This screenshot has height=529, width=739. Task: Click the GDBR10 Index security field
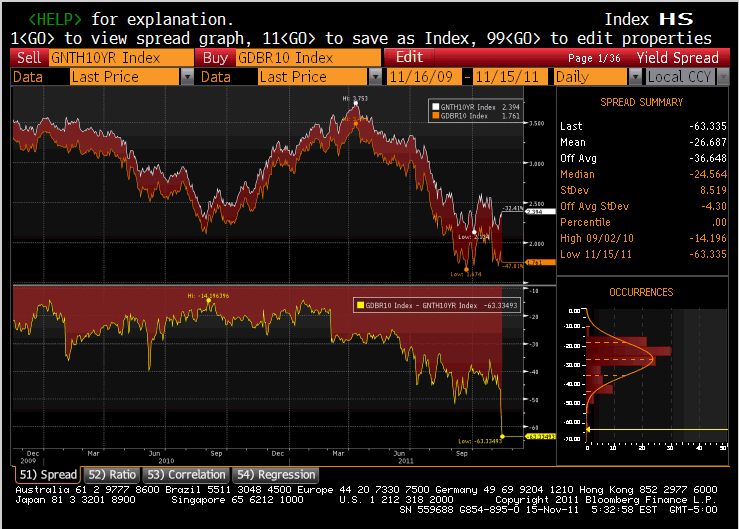click(x=306, y=58)
